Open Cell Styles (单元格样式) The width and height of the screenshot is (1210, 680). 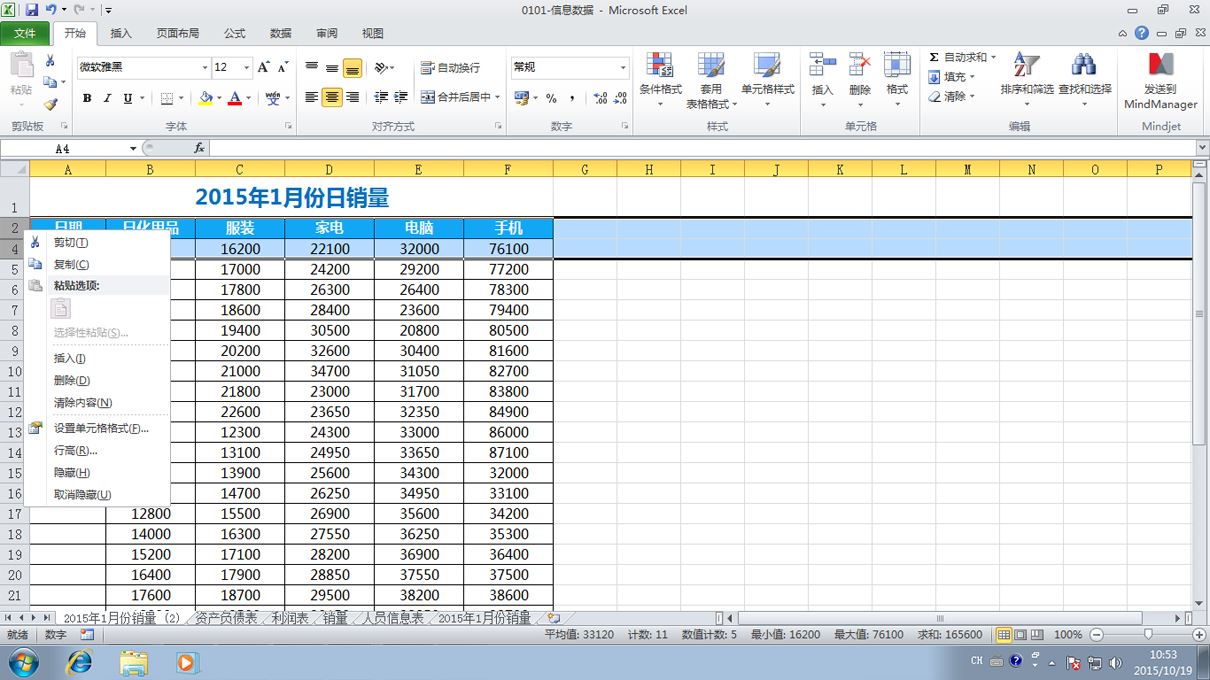[767, 80]
